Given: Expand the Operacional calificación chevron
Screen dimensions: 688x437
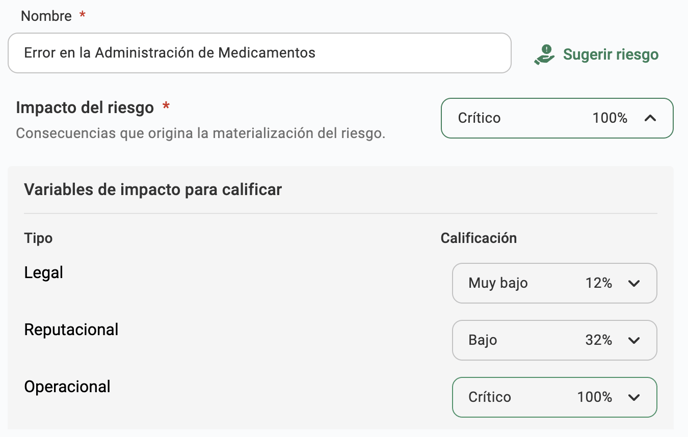Looking at the screenshot, I should pyautogui.click(x=634, y=398).
